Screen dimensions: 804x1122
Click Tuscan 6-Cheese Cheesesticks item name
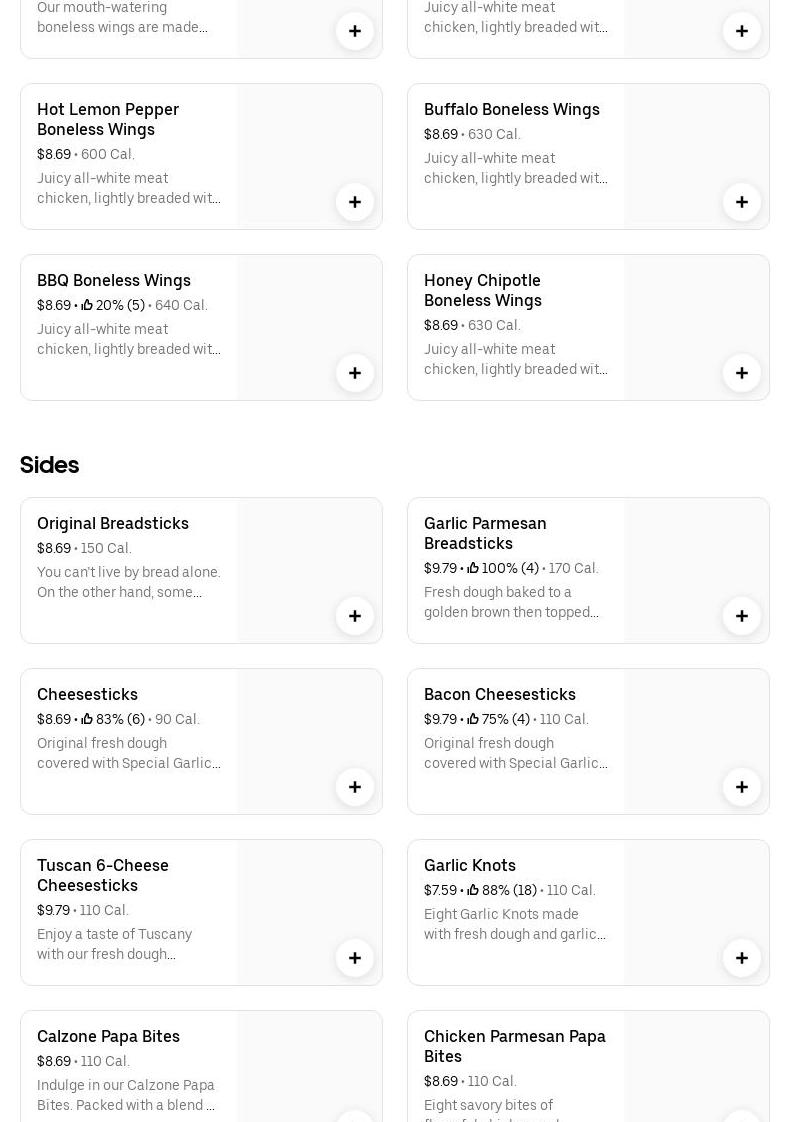point(102,875)
